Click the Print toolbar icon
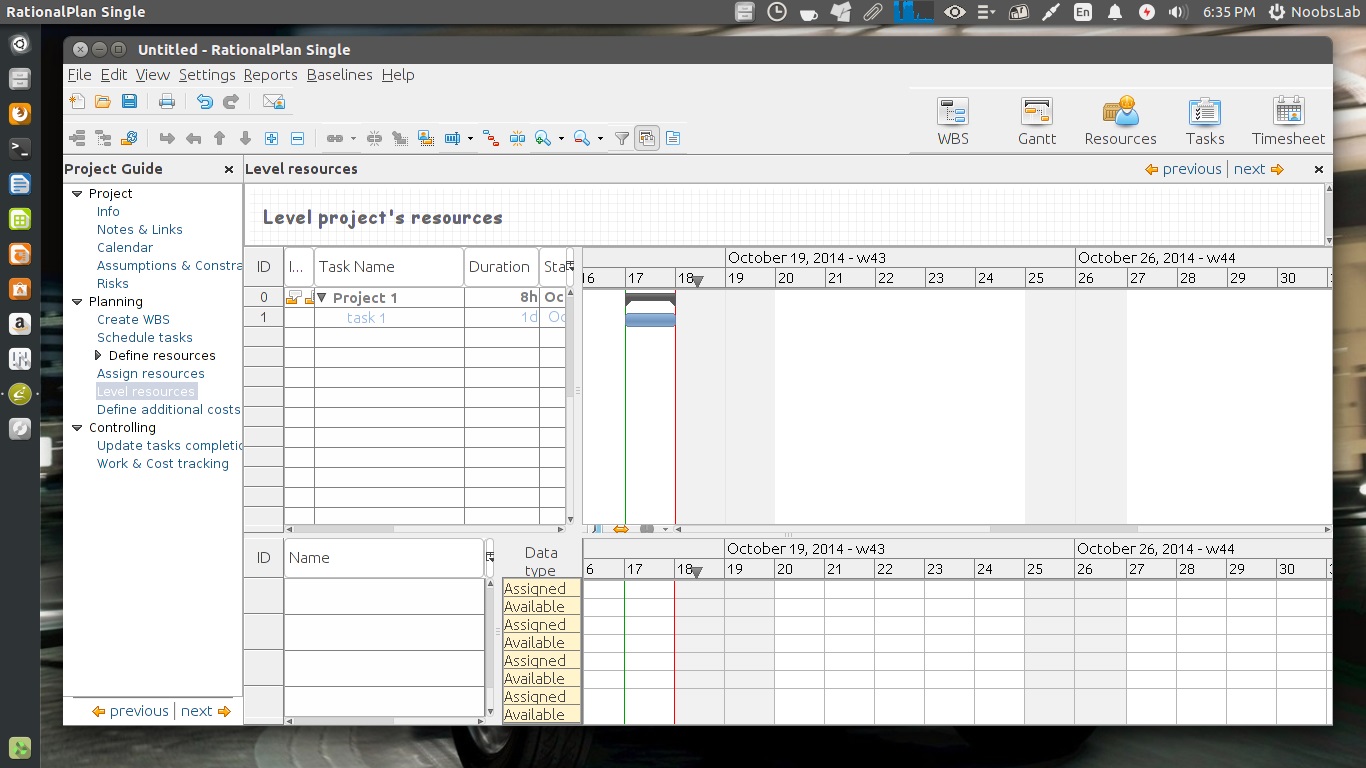This screenshot has height=768, width=1366. (167, 101)
